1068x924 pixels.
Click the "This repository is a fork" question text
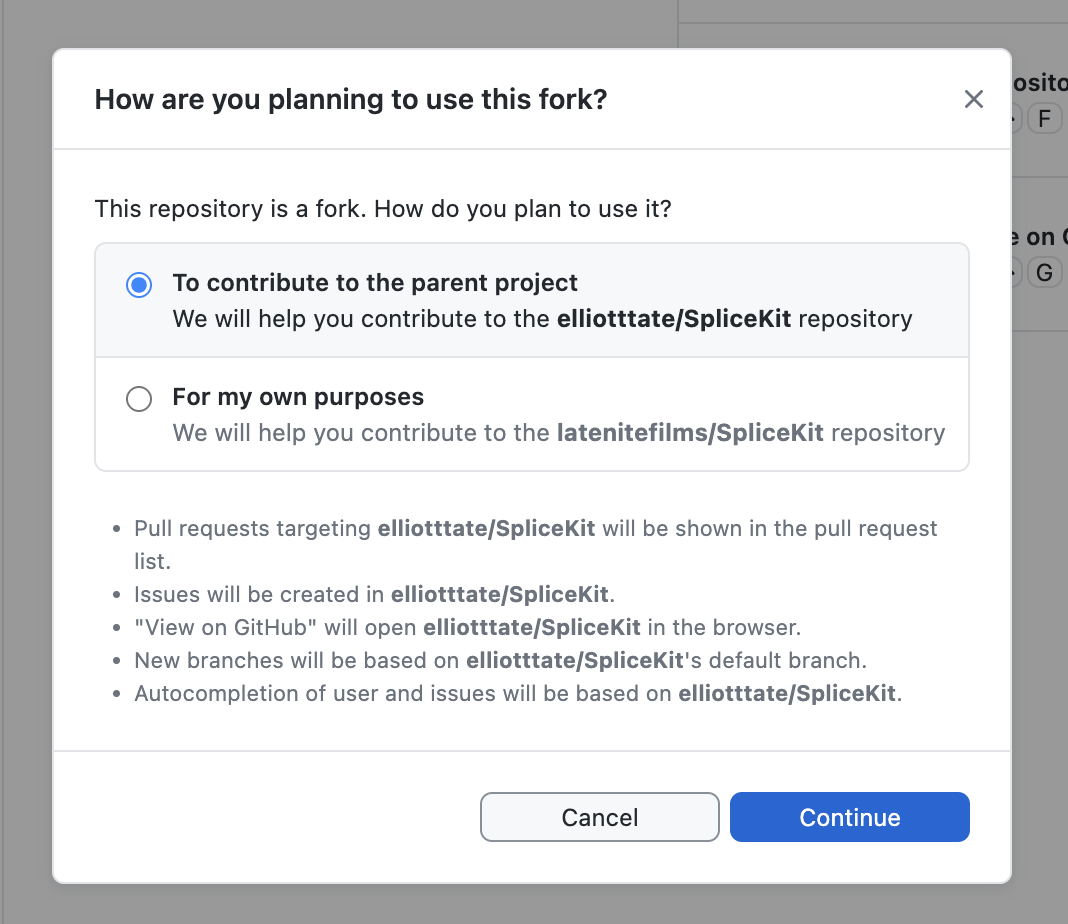point(382,209)
